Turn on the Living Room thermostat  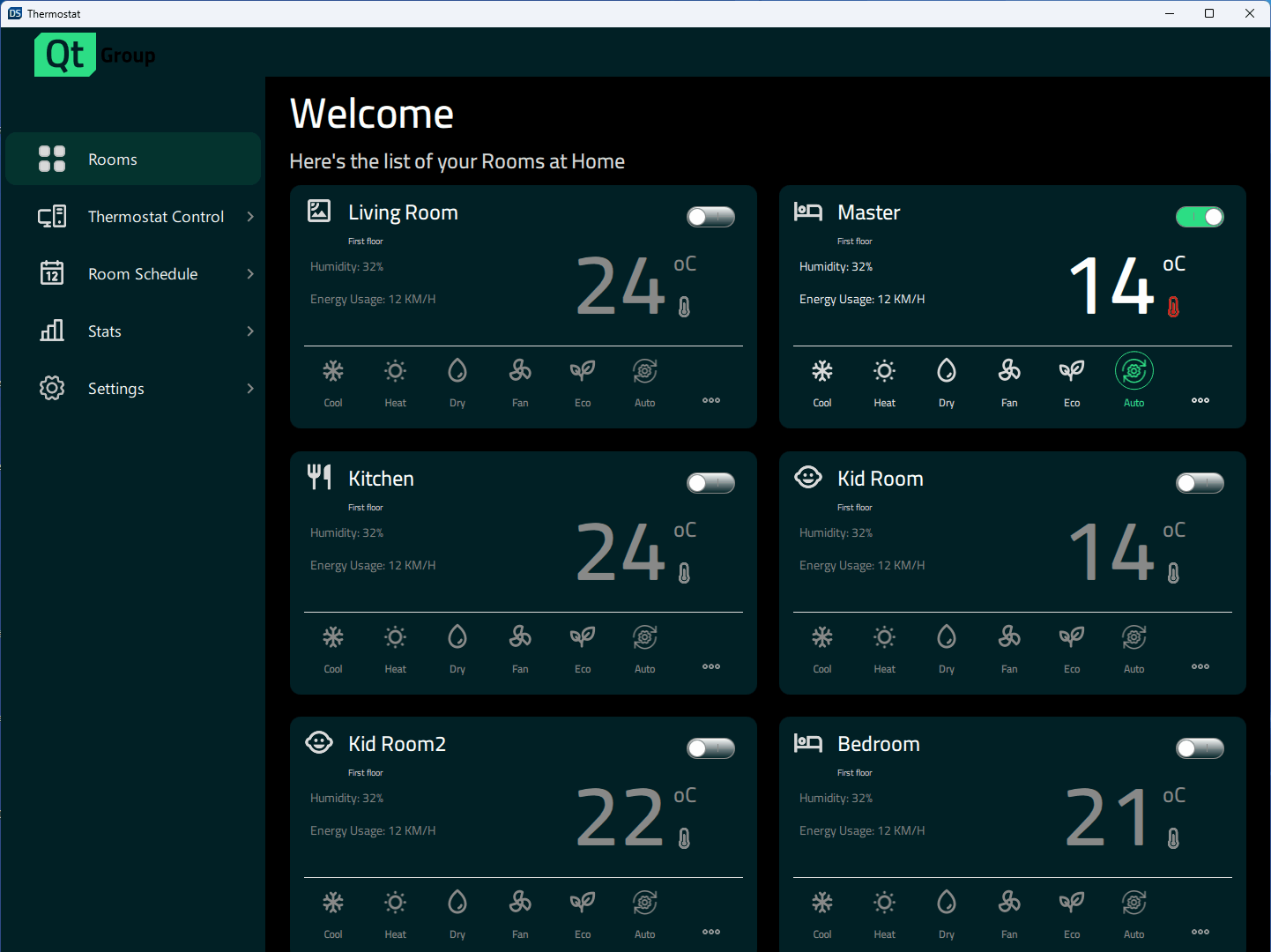[x=710, y=216]
